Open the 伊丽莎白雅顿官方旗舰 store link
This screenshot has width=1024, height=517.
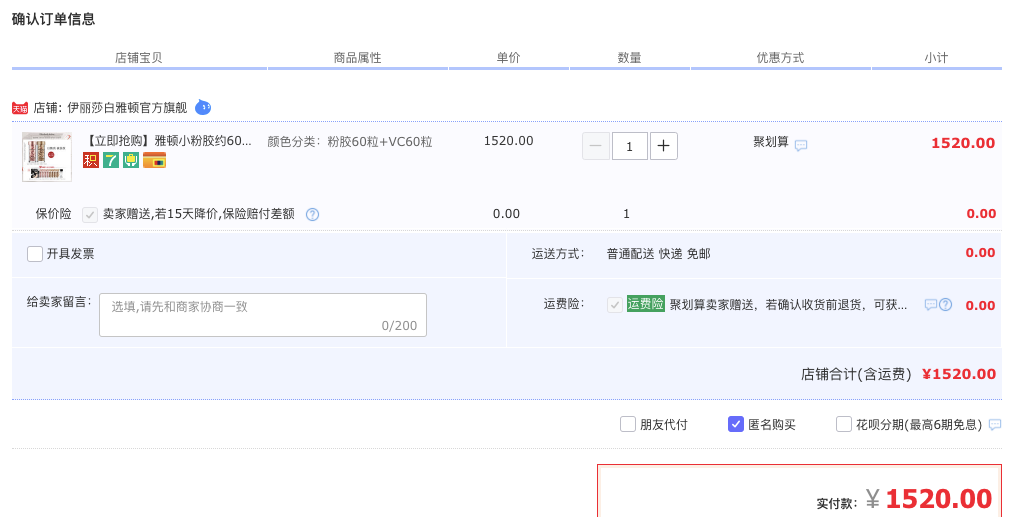pos(127,108)
